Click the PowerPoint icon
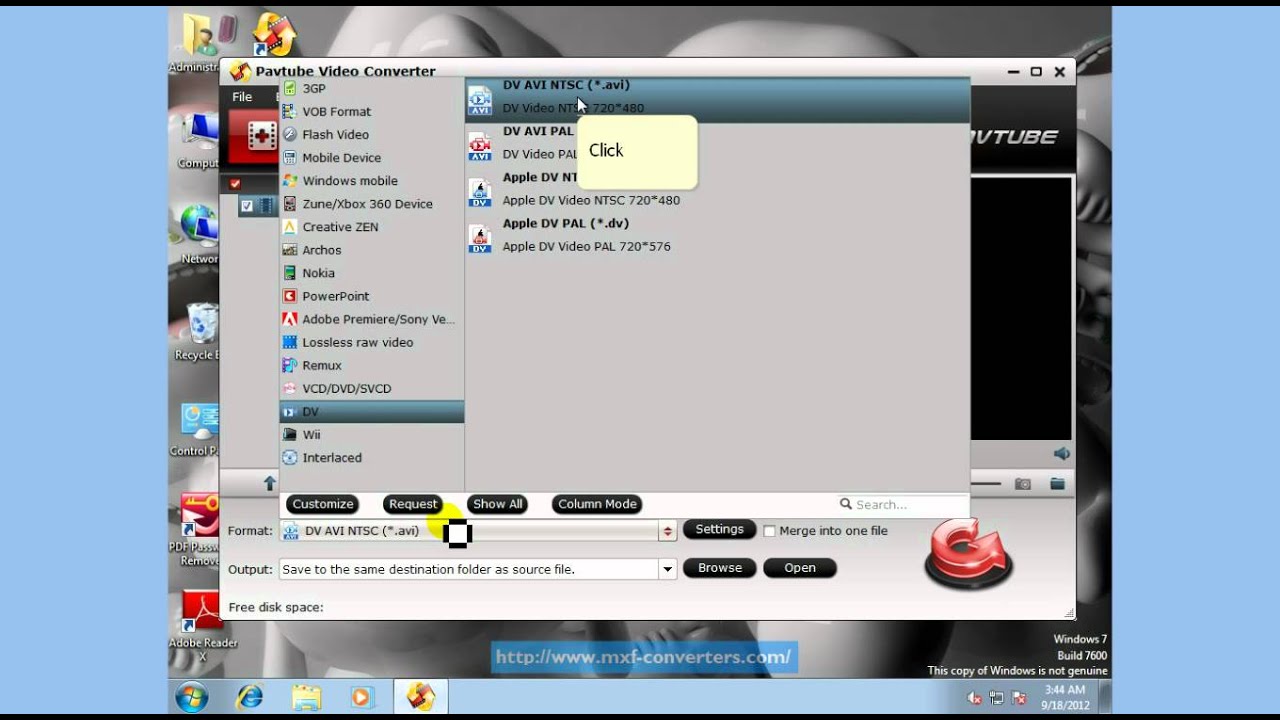 tap(290, 295)
